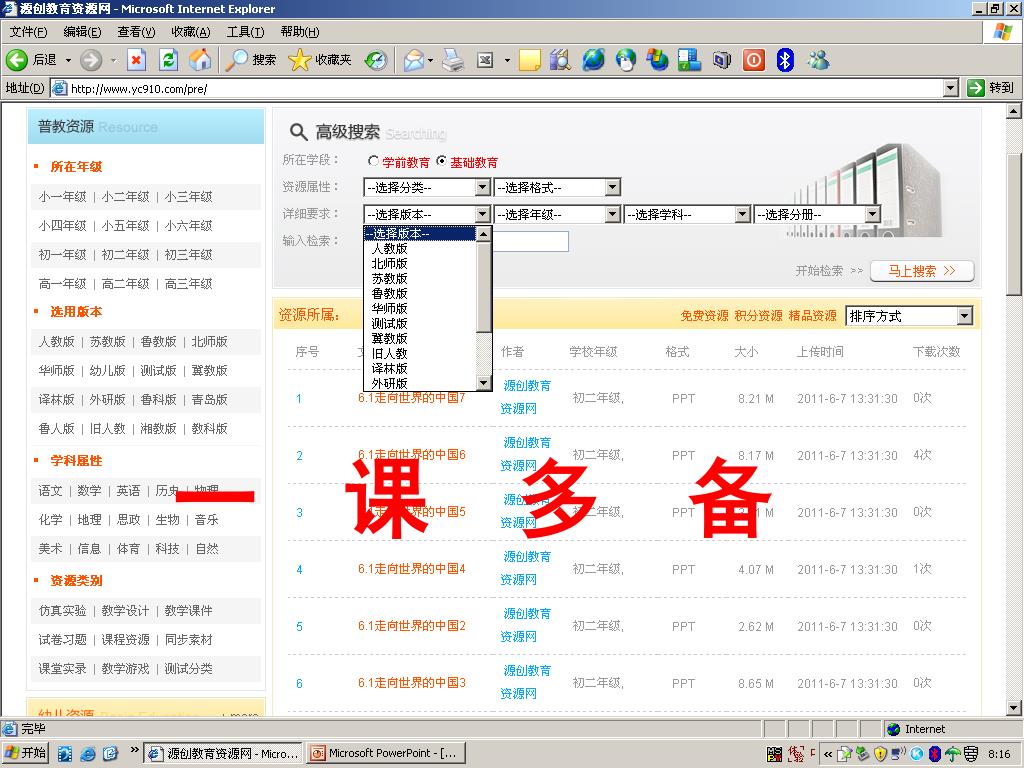Open the 搜索 search toolbar button

click(x=251, y=60)
